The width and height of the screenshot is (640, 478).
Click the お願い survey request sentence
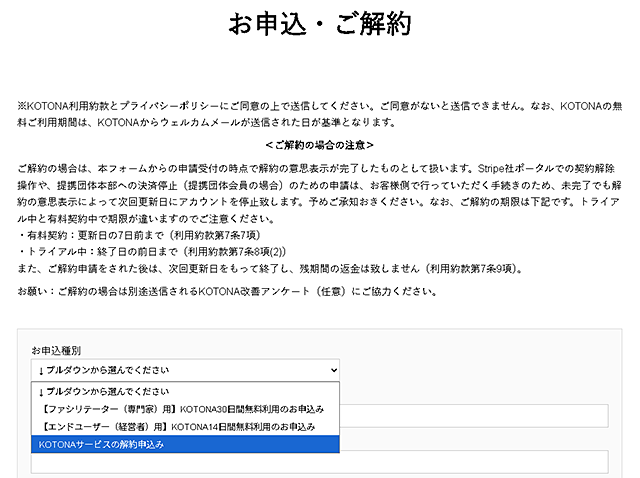point(227,291)
